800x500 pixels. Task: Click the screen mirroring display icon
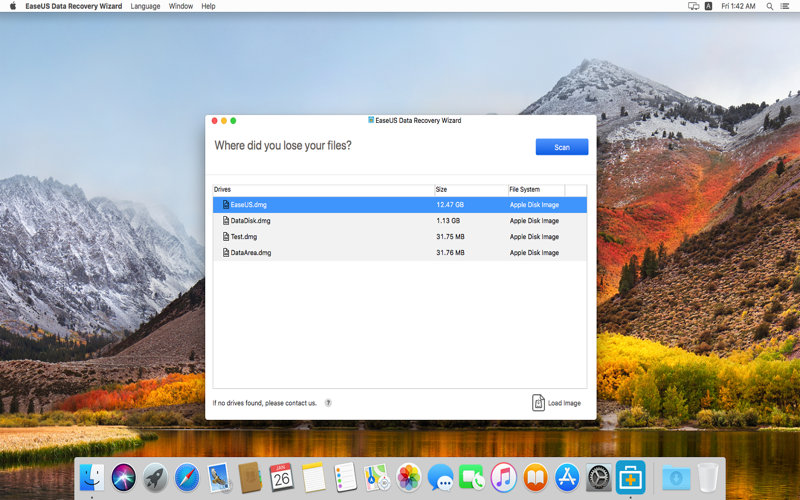tap(693, 6)
